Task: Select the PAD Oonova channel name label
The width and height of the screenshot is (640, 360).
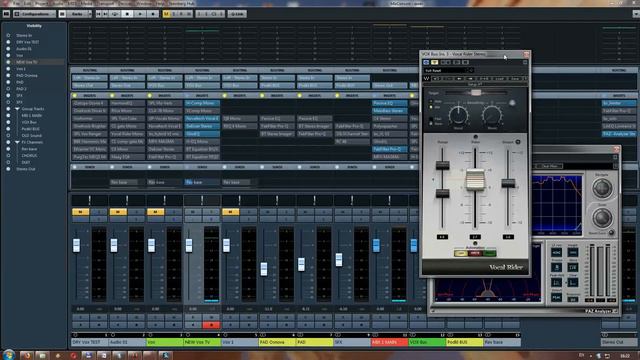Action: click(x=277, y=342)
